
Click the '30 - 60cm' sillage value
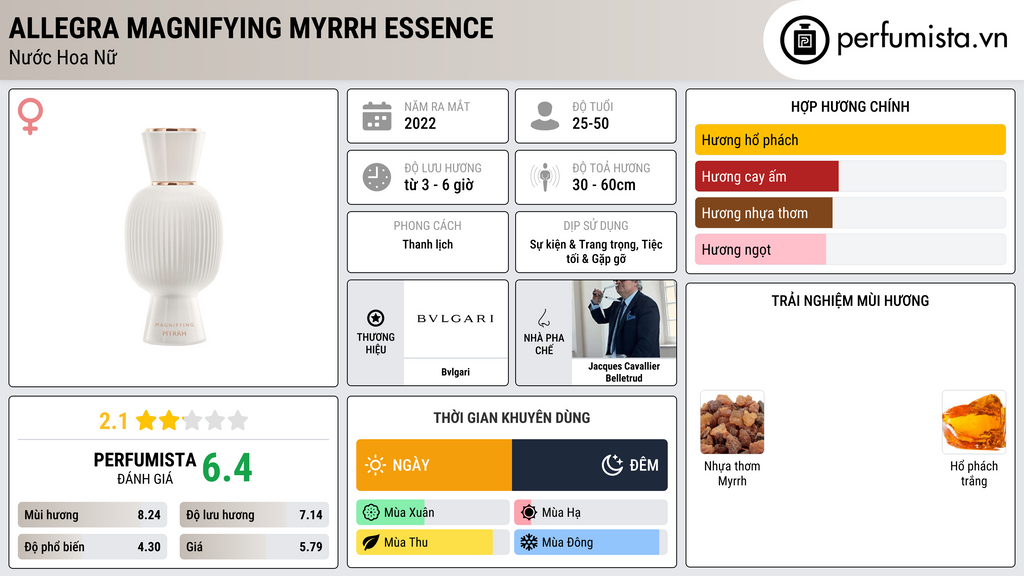coord(603,185)
